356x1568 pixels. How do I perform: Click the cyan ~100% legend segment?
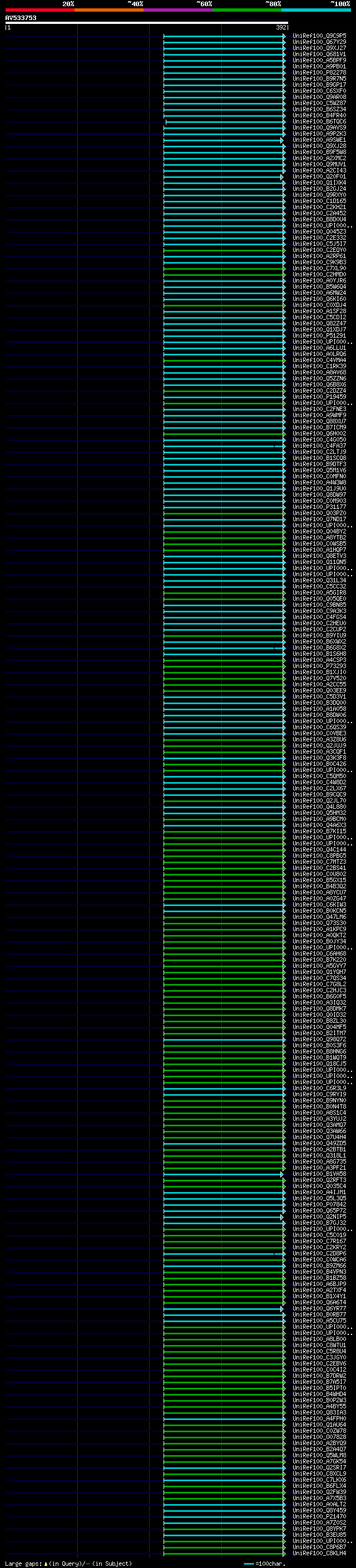click(x=316, y=11)
